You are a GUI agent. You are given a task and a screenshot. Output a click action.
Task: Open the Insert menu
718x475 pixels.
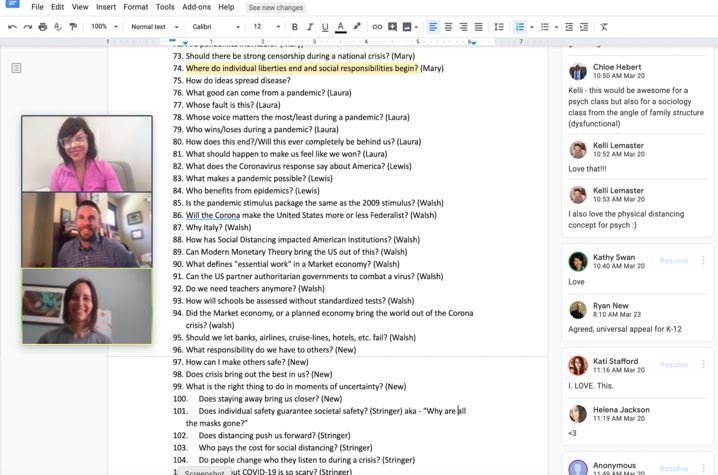(106, 7)
